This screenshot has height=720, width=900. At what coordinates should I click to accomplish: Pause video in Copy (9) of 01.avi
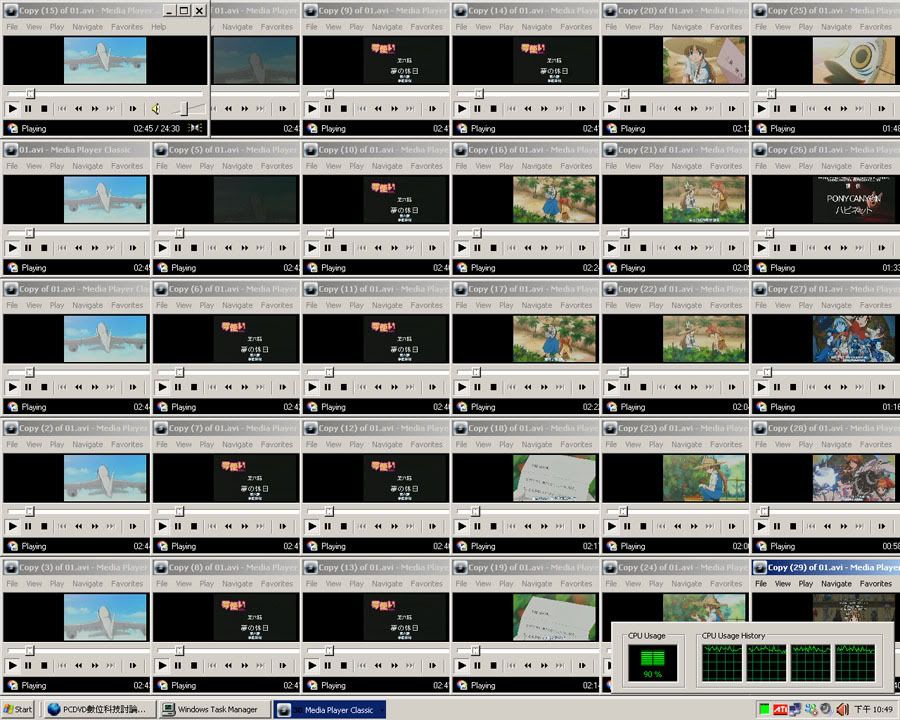(x=328, y=109)
